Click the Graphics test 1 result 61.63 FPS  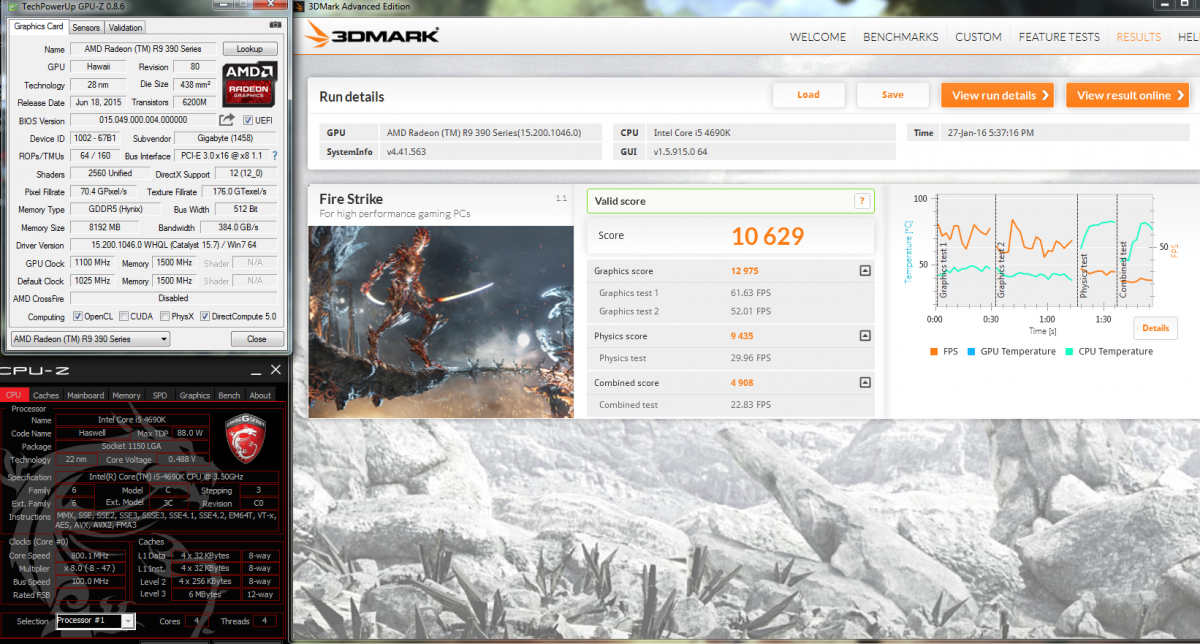(x=751, y=293)
